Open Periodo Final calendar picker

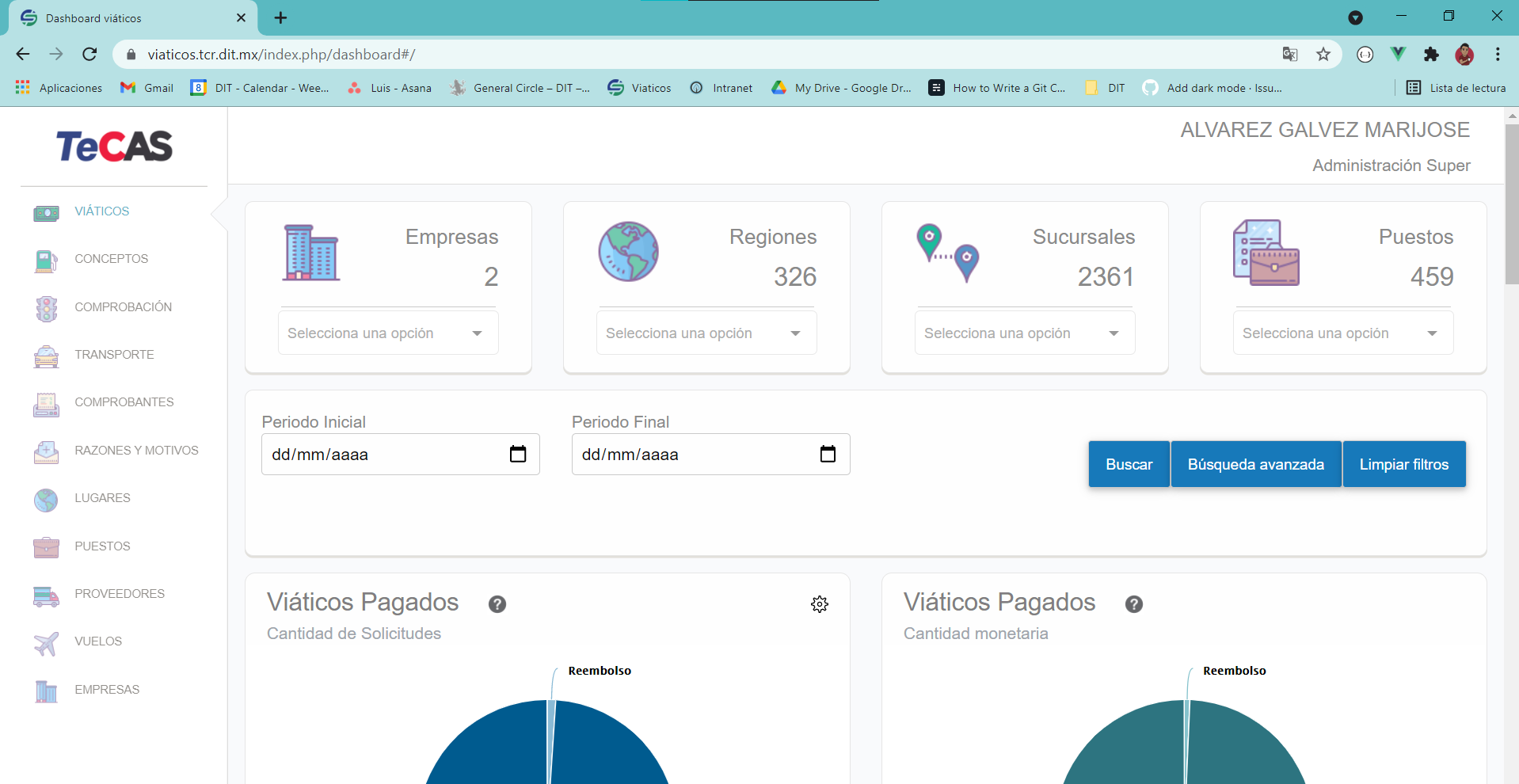pyautogui.click(x=828, y=455)
